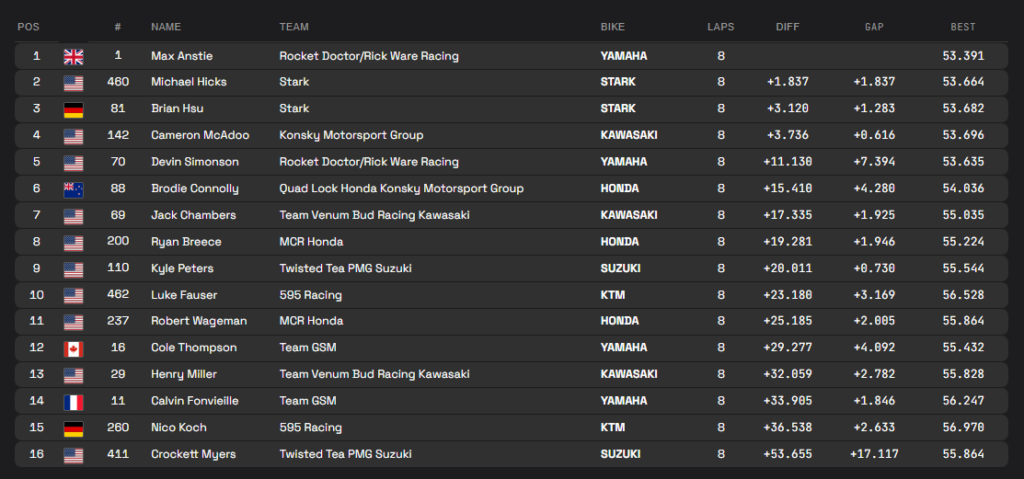Viewport: 1024px width, 479px height.
Task: Select rider name Max Anstie
Action: click(x=182, y=56)
